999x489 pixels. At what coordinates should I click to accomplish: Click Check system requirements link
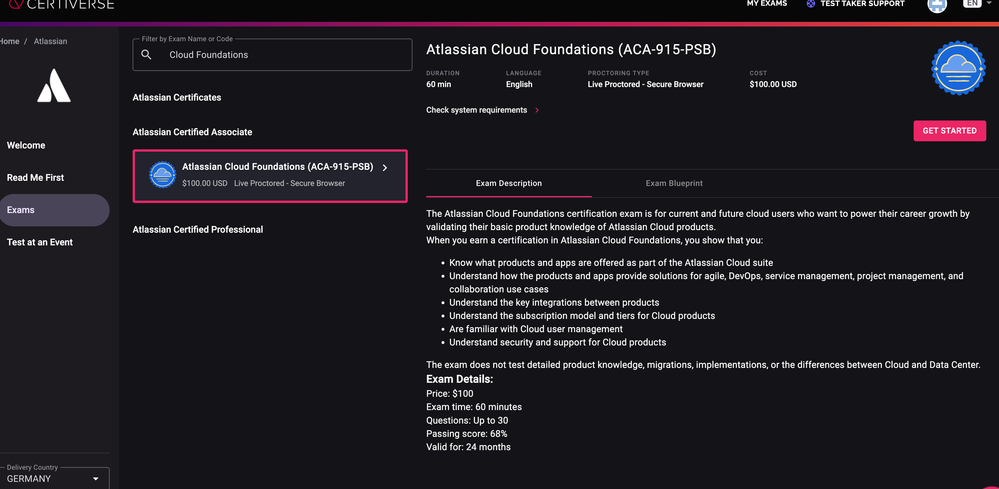tap(477, 110)
